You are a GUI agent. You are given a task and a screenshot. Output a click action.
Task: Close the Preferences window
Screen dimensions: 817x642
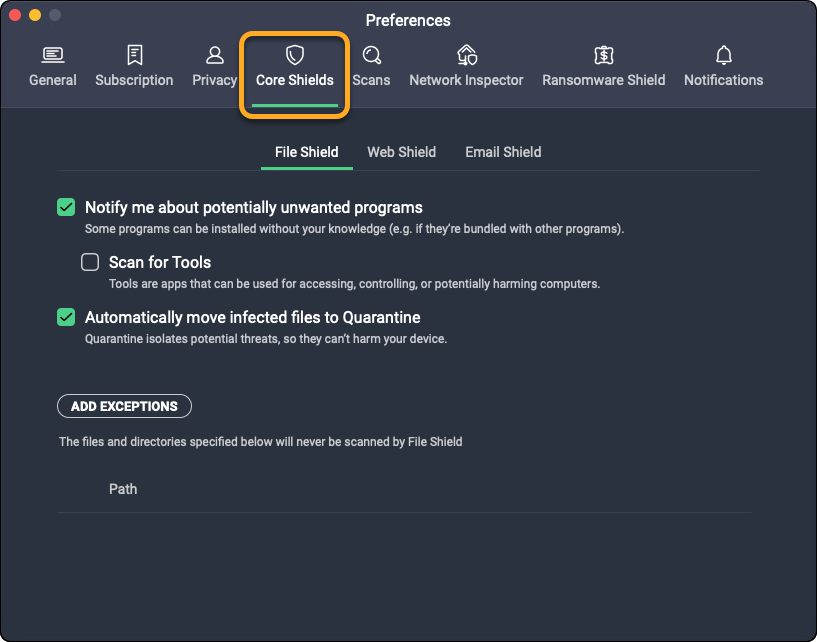coord(16,16)
